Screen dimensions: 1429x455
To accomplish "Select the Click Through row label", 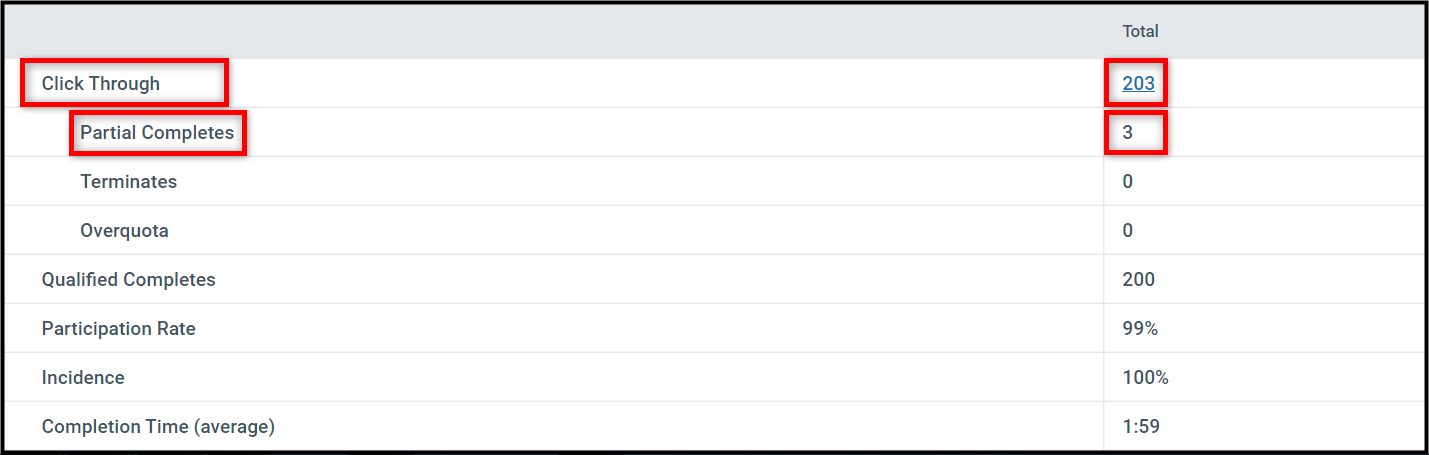I will click(x=100, y=84).
